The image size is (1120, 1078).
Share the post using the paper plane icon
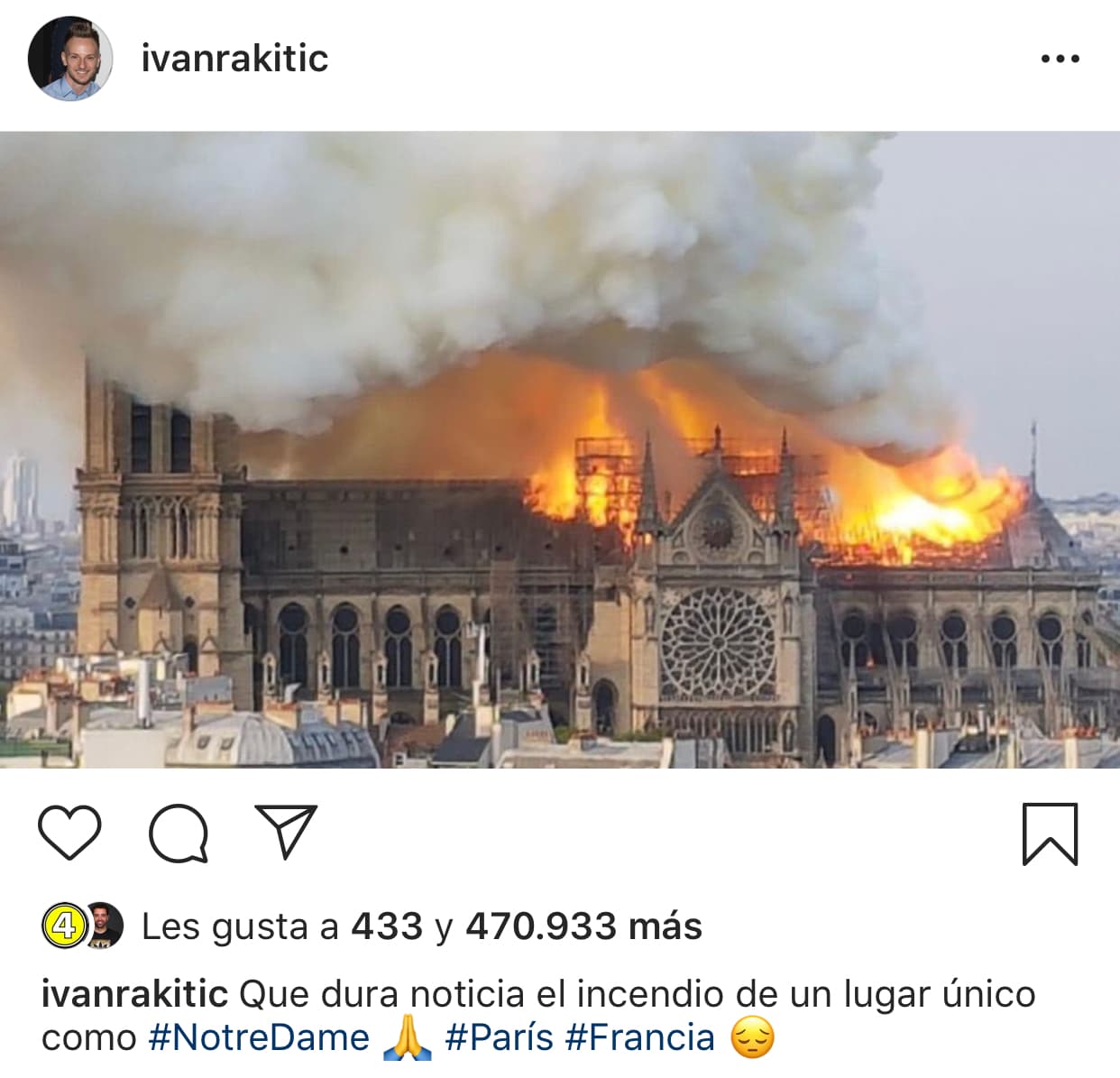pyautogui.click(x=287, y=831)
